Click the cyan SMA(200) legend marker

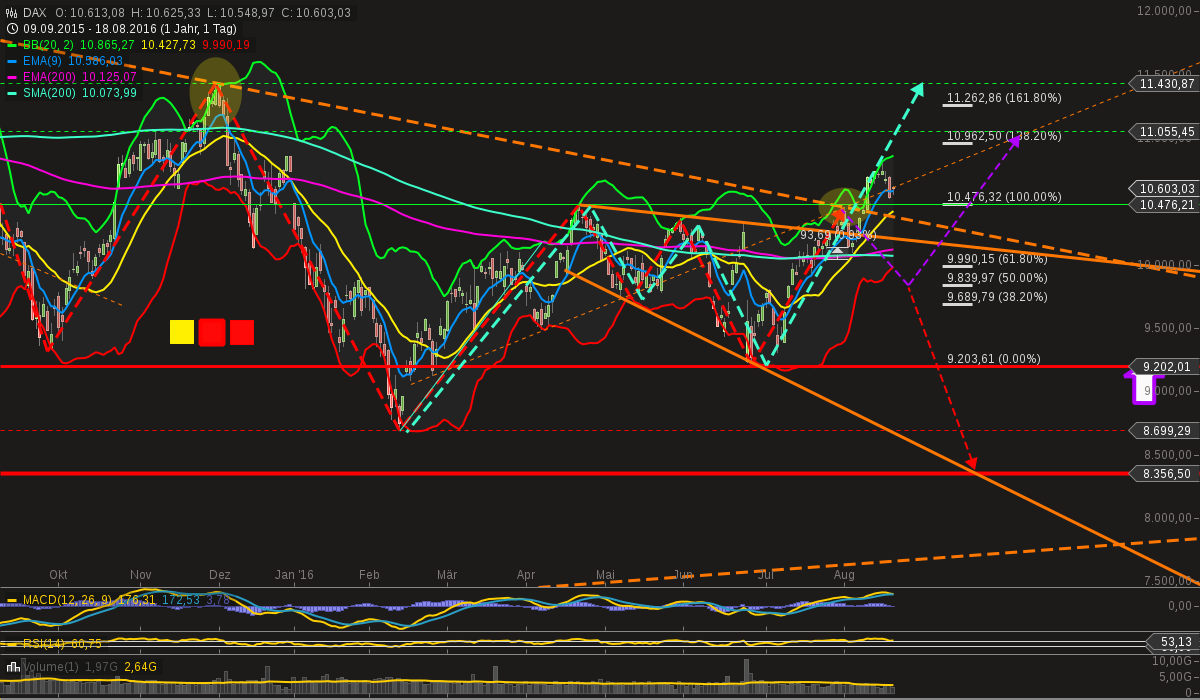[x=12, y=93]
